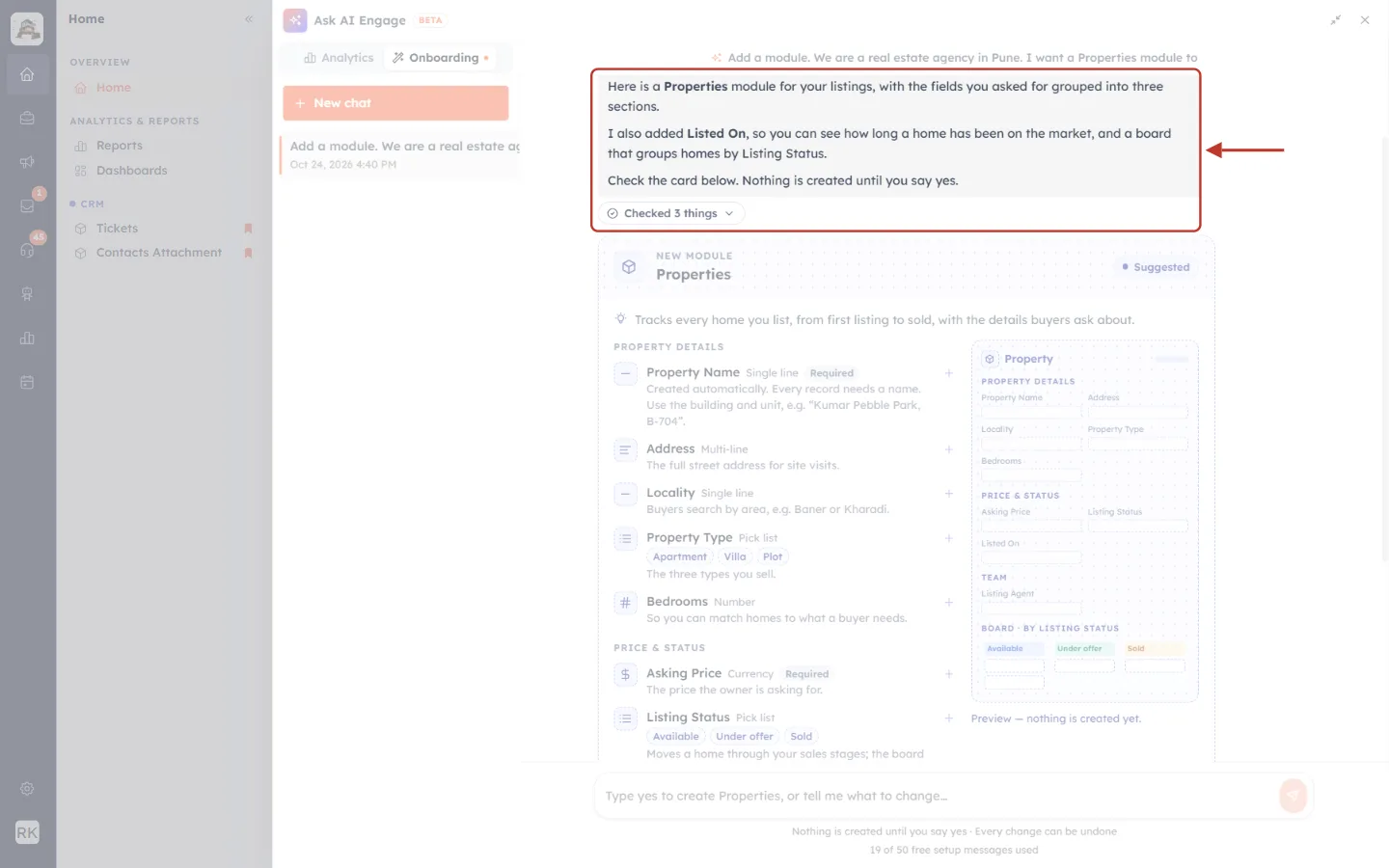Image resolution: width=1389 pixels, height=868 pixels.
Task: Click the plus icon beside Property Name field
Action: click(948, 373)
